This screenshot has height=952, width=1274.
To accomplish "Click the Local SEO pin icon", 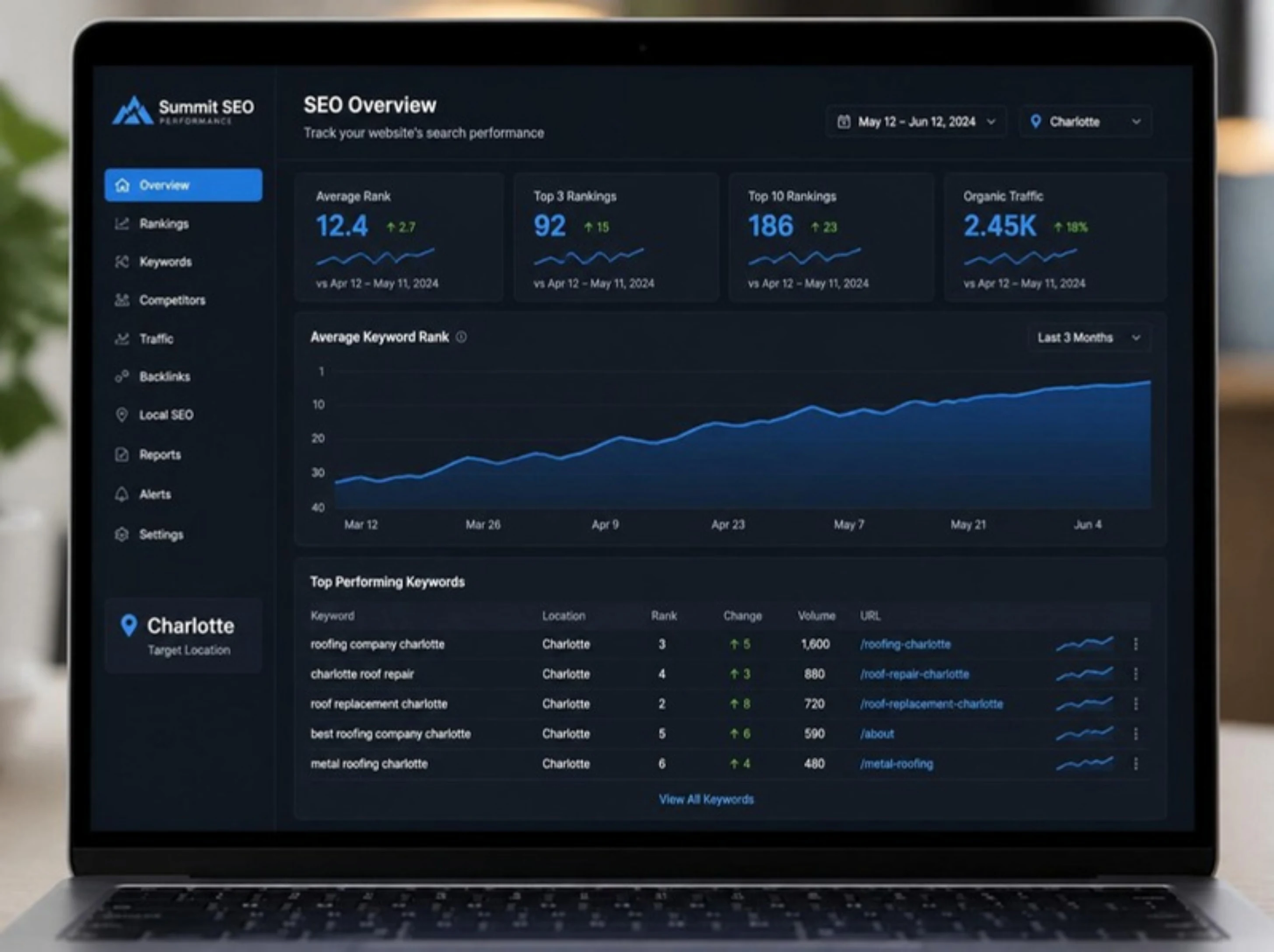I will point(122,415).
